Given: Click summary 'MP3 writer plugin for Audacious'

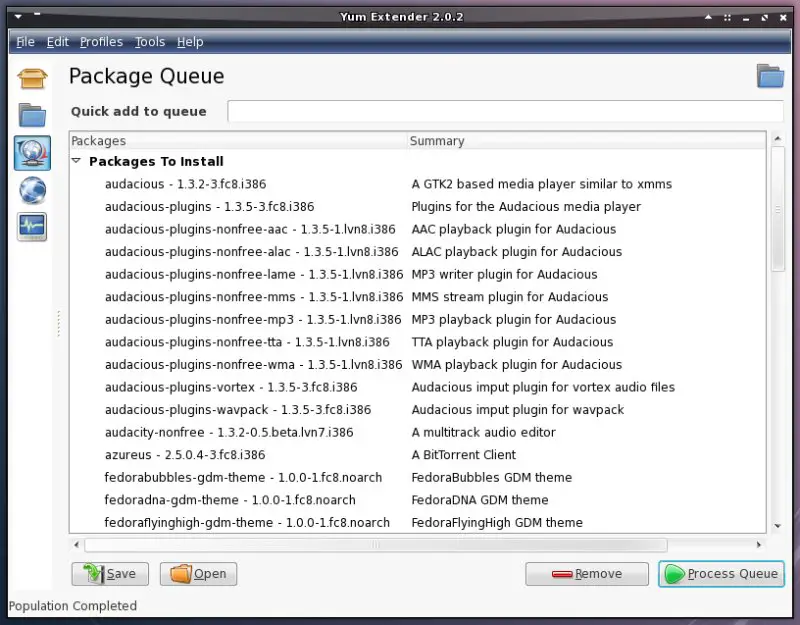Looking at the screenshot, I should 504,274.
